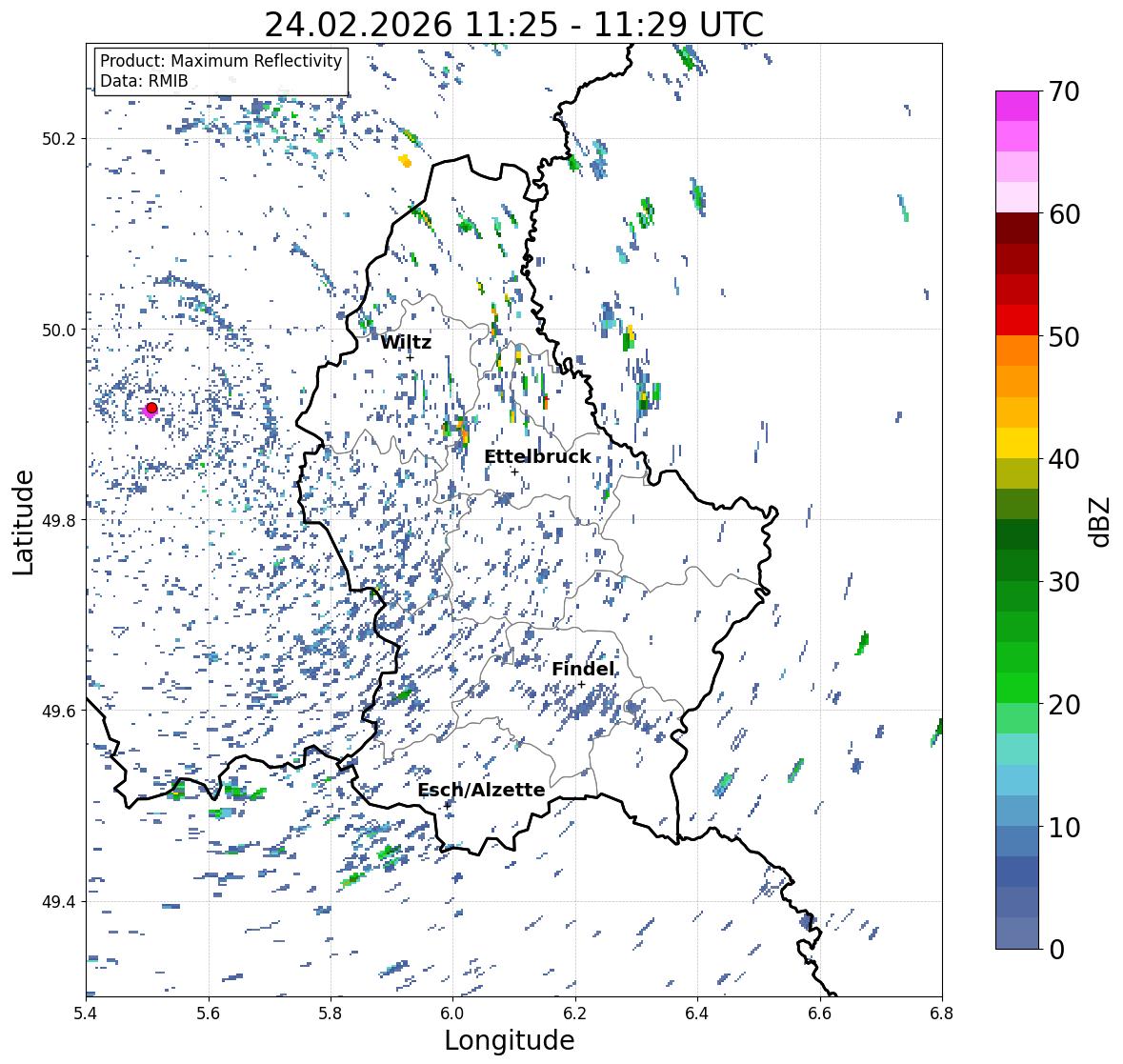Viewport: 1123px width, 1064px height.
Task: Click colorbar tick value 0
Action: [x=1056, y=950]
